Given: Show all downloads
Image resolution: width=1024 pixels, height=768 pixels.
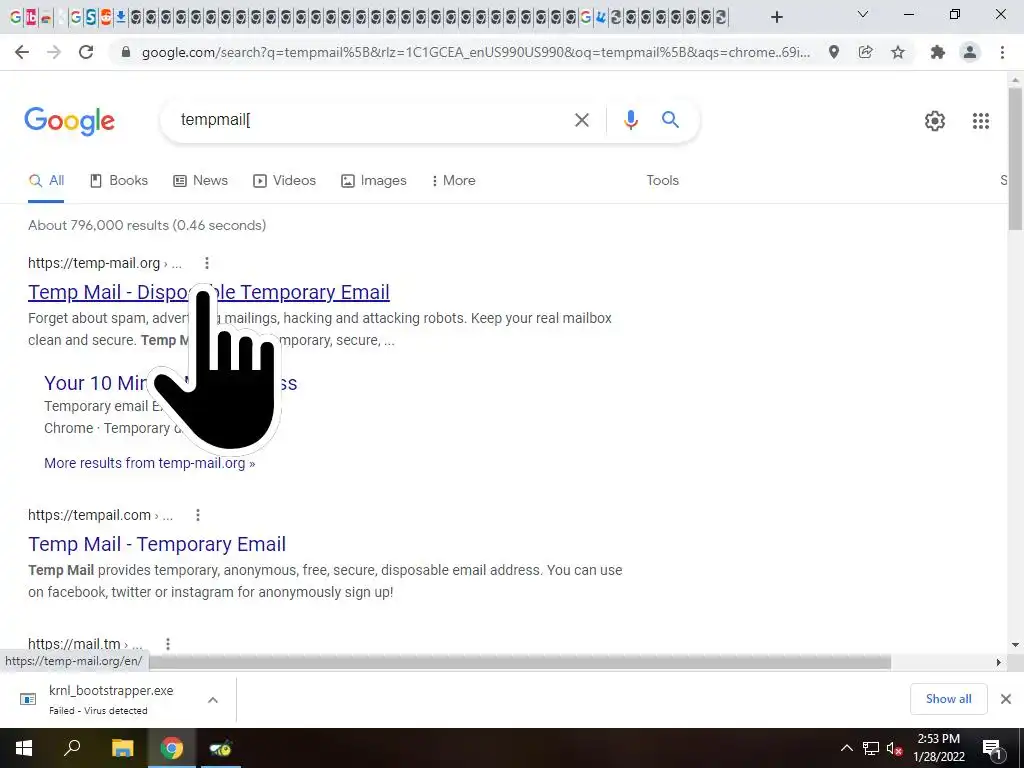Looking at the screenshot, I should point(948,699).
